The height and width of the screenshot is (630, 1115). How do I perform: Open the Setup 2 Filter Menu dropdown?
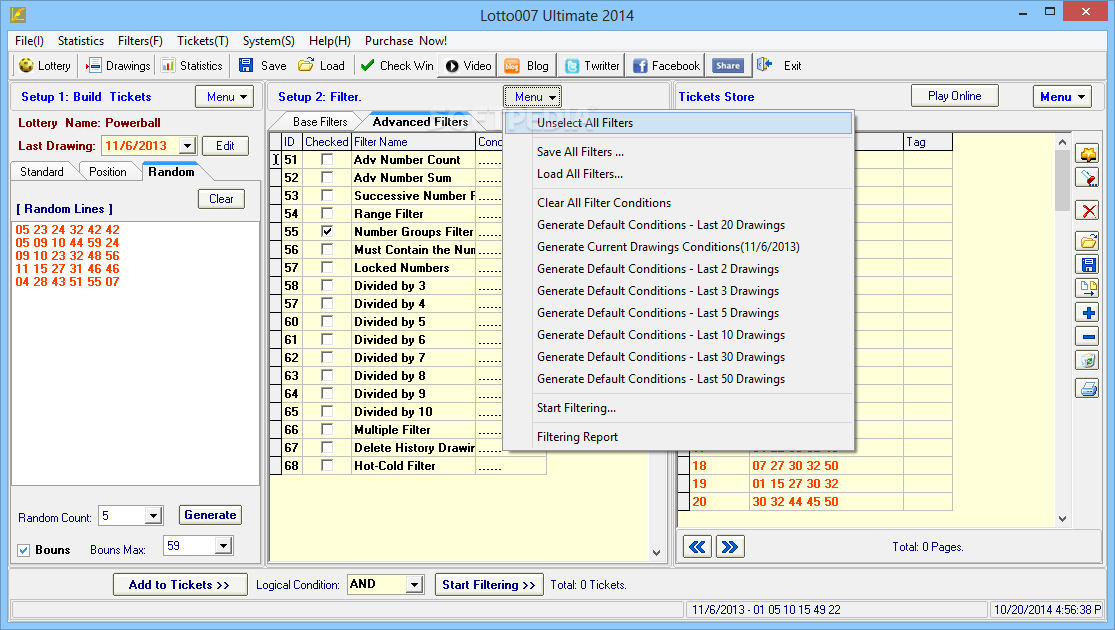point(533,97)
